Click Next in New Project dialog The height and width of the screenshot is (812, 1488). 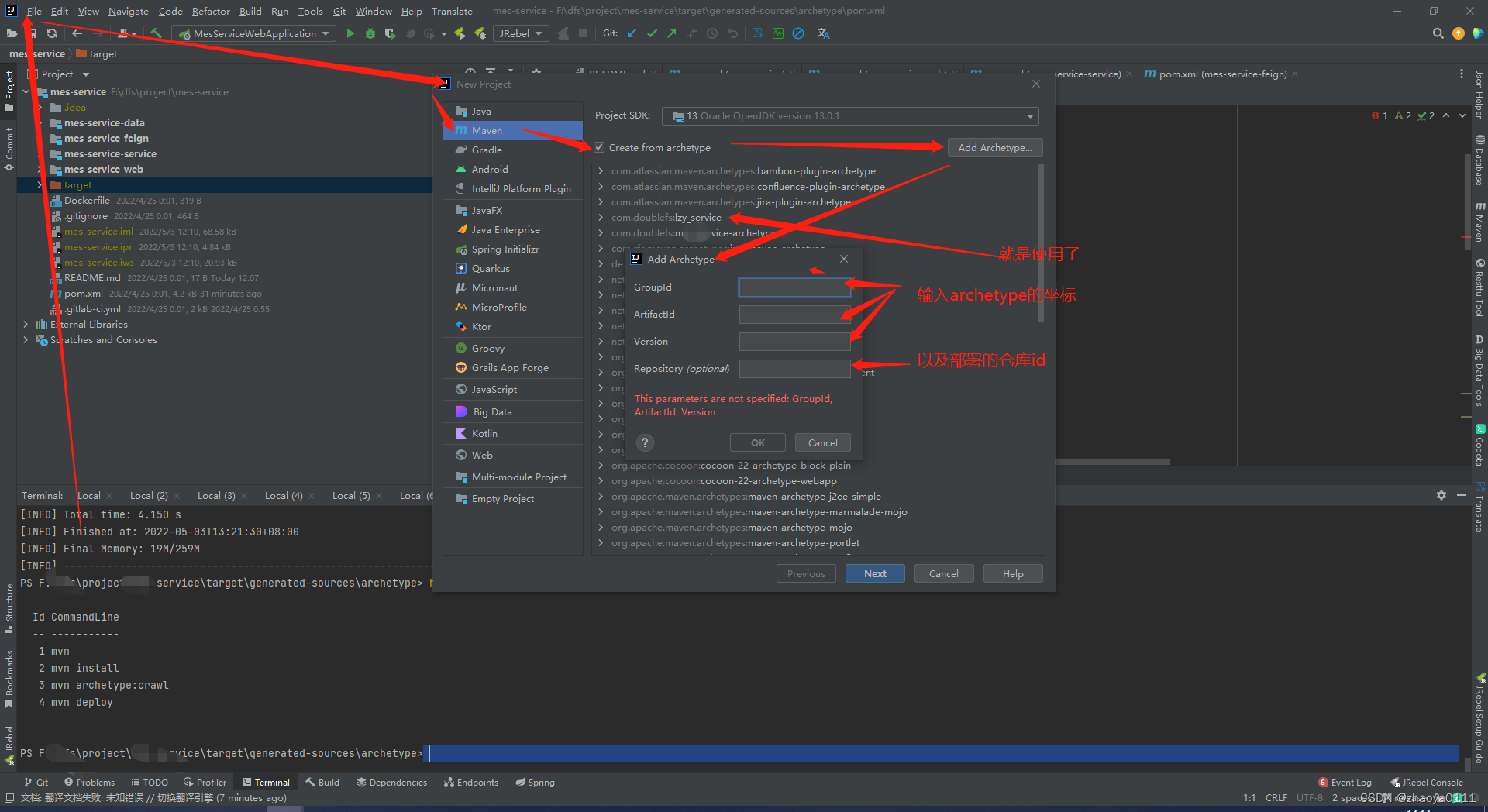(875, 573)
